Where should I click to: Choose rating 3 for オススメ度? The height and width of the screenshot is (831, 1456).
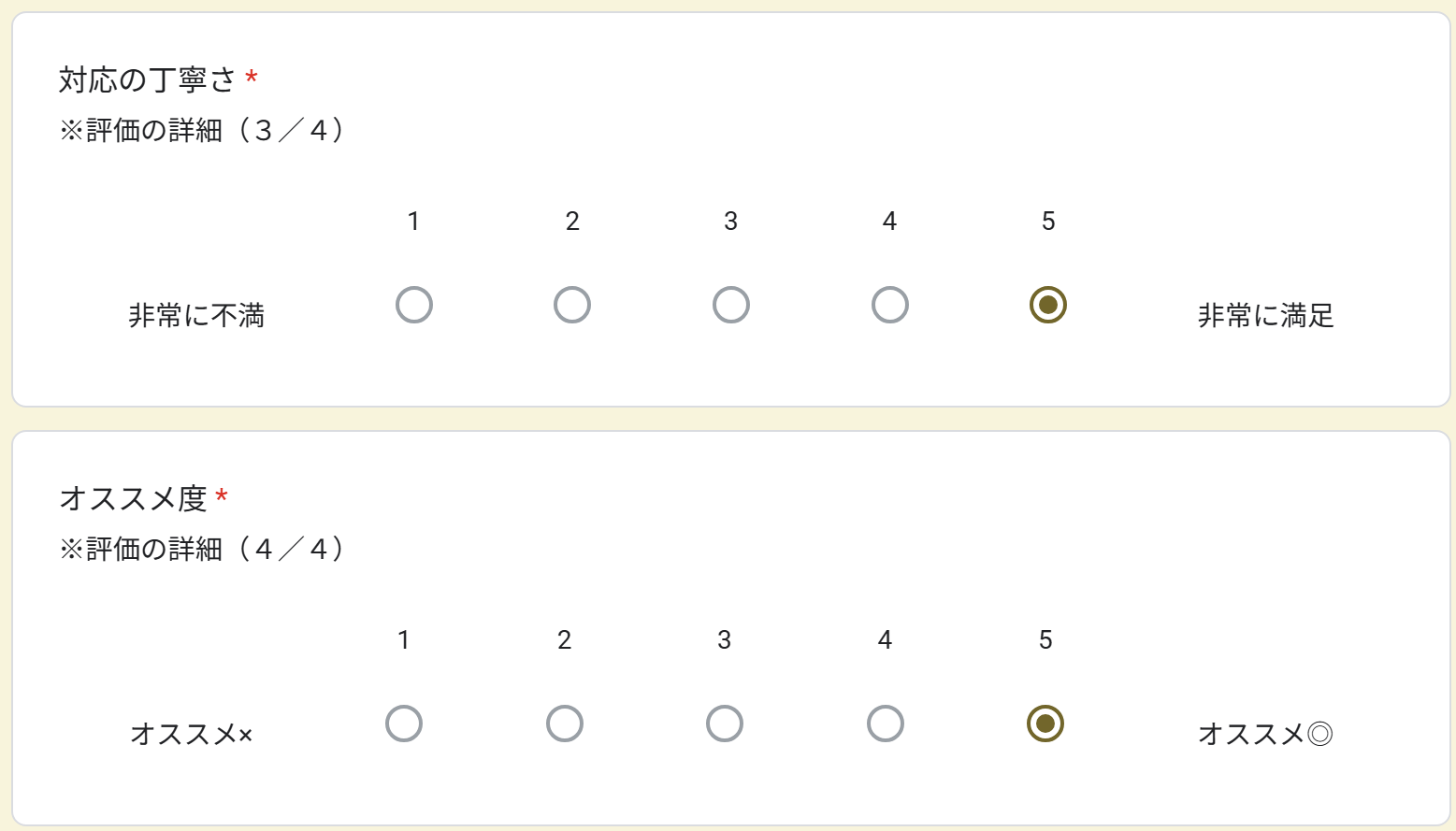(725, 724)
